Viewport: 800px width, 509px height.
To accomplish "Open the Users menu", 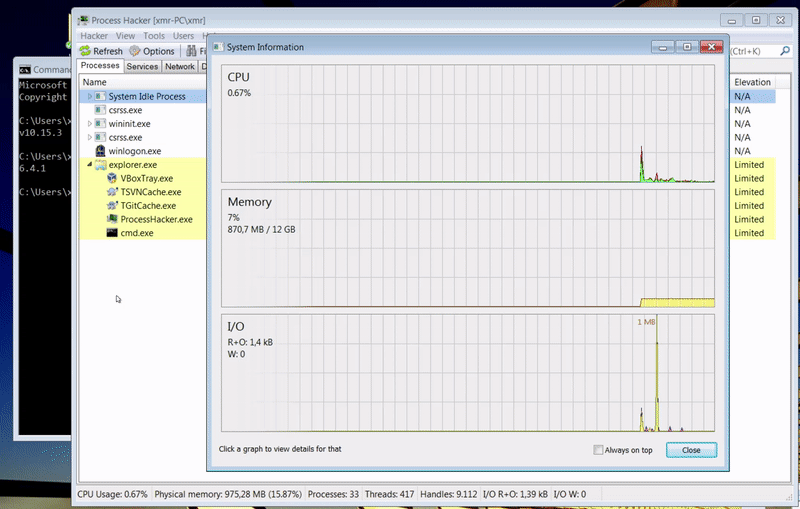I will click(x=183, y=36).
